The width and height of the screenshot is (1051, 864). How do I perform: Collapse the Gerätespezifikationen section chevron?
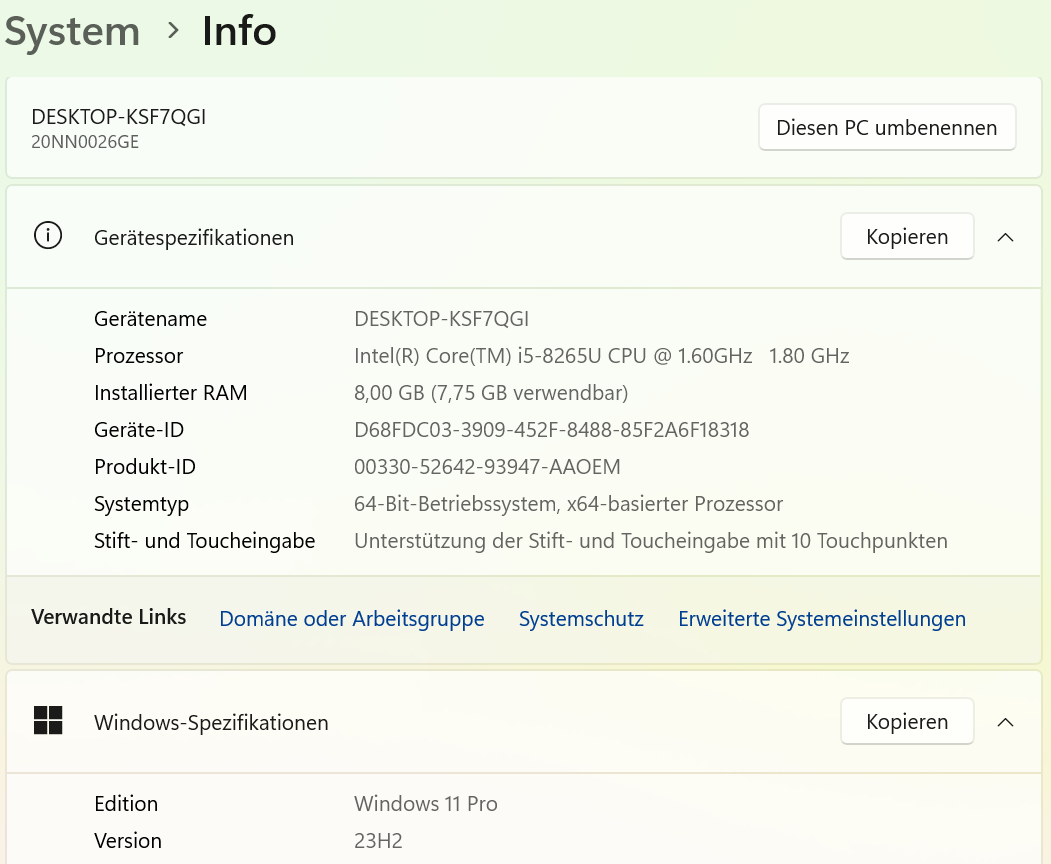(x=1005, y=237)
